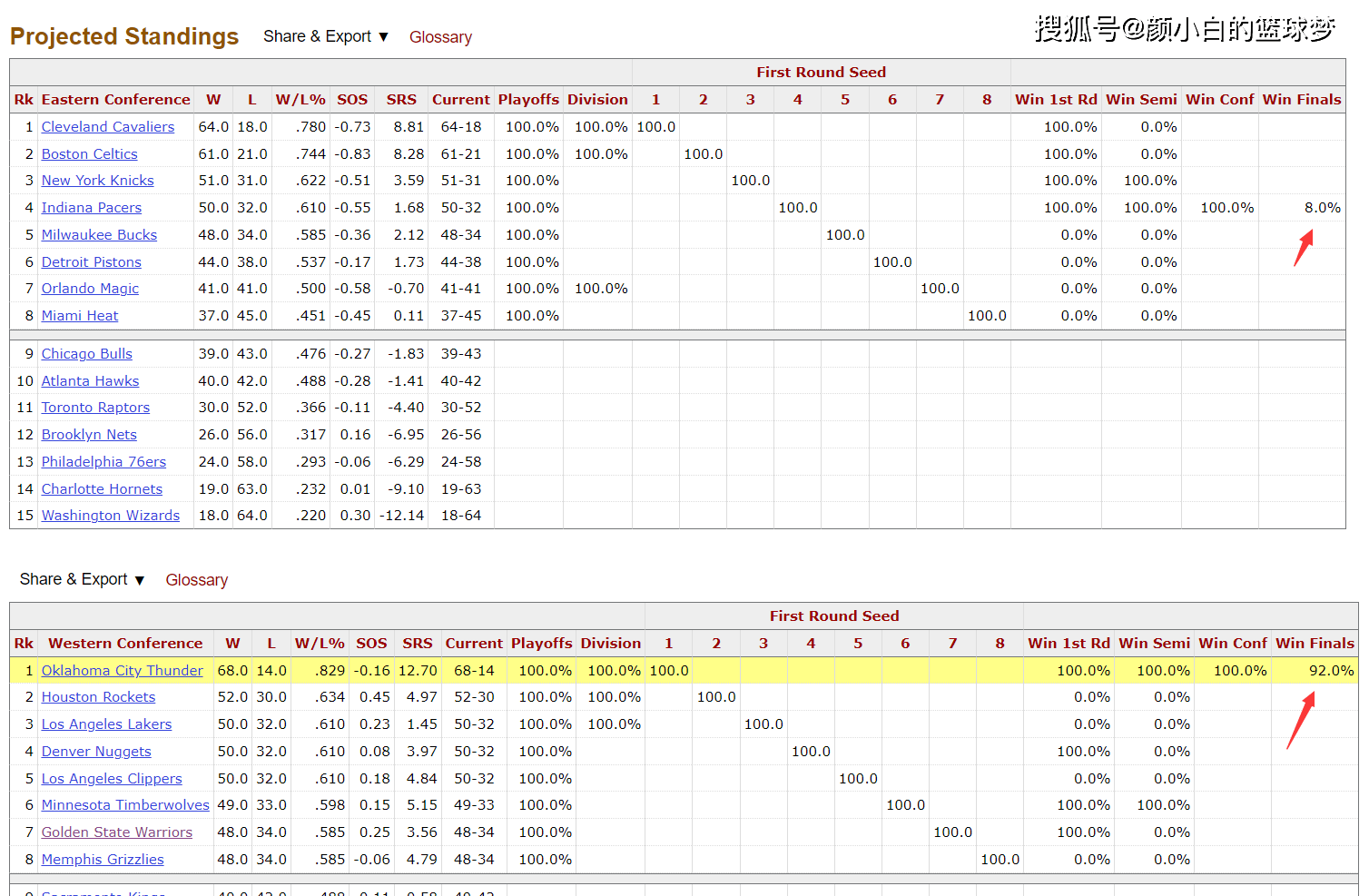Open Washington Wizards team link

pyautogui.click(x=111, y=516)
